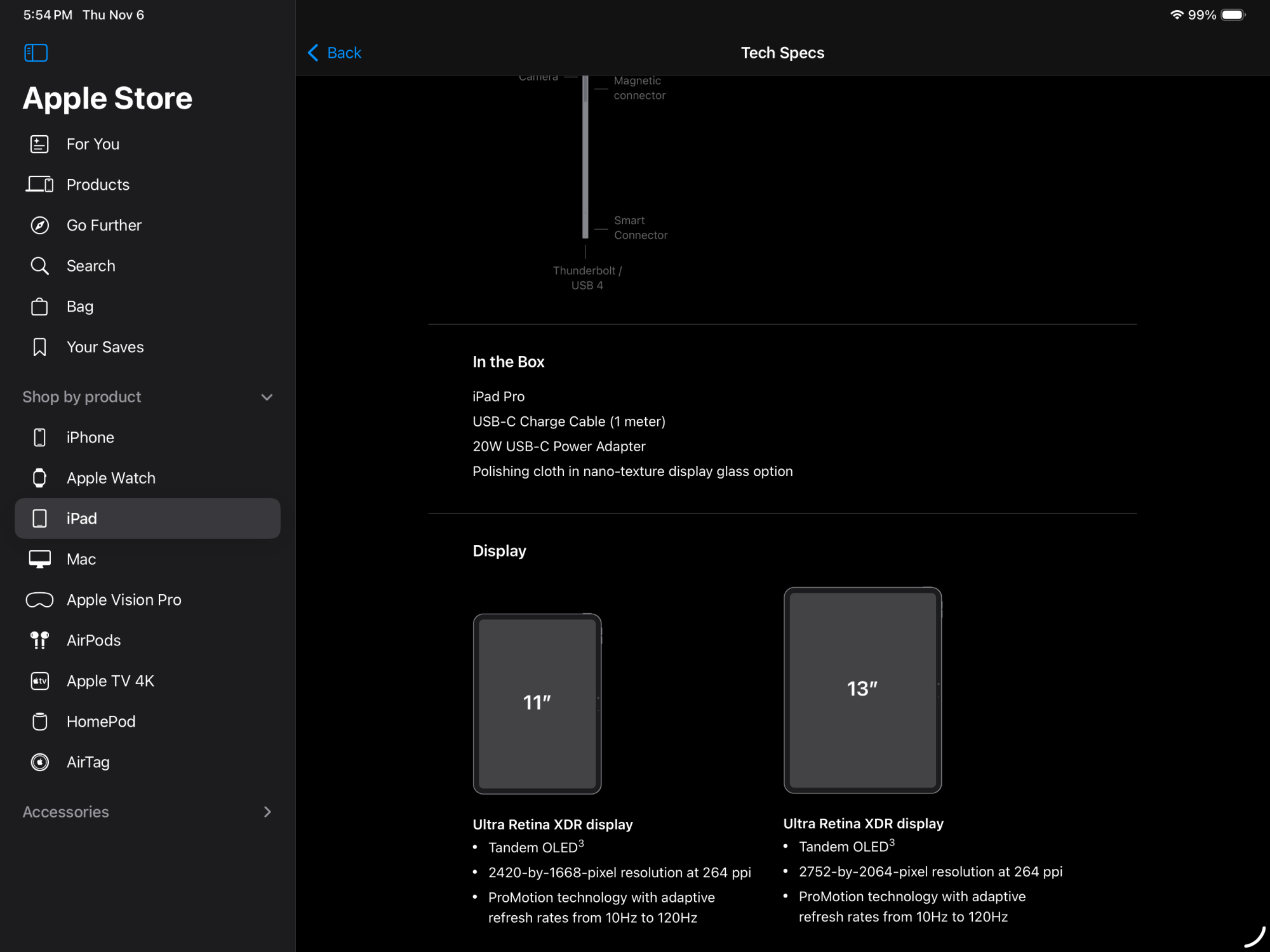Open HomePod from product list

point(101,722)
